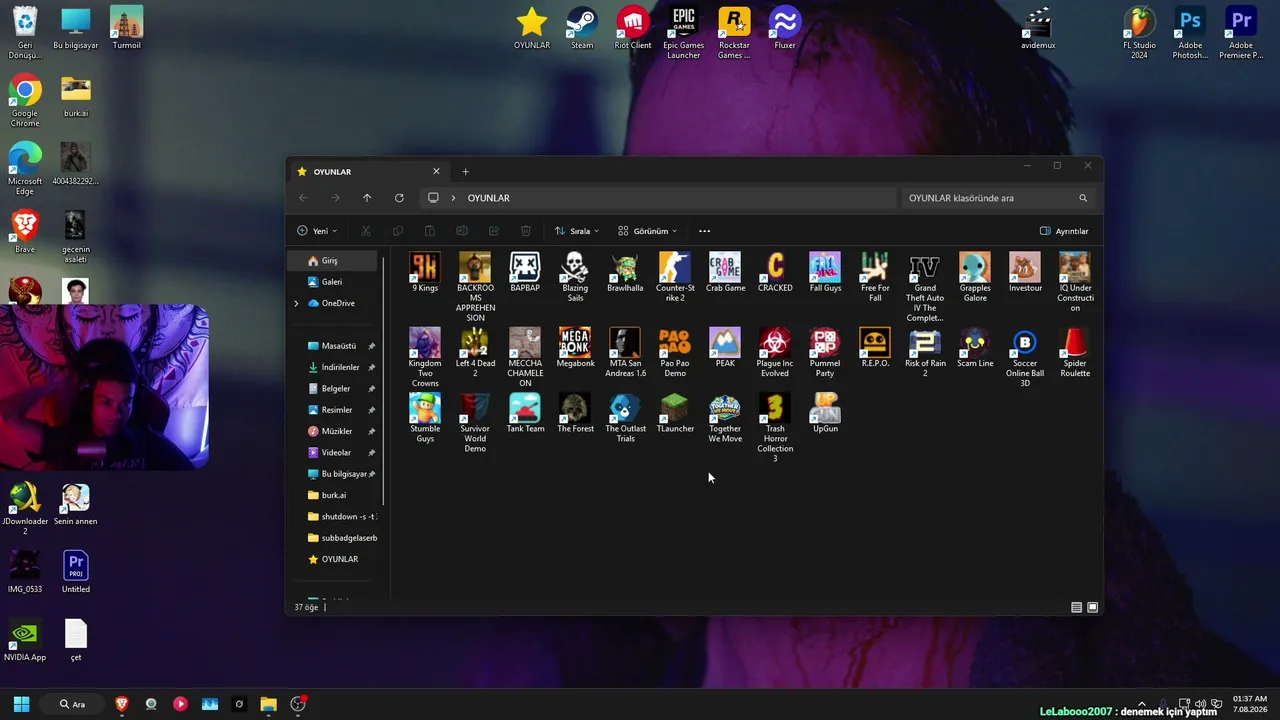
Task: Show more options with the three-dots menu
Action: 704,231
